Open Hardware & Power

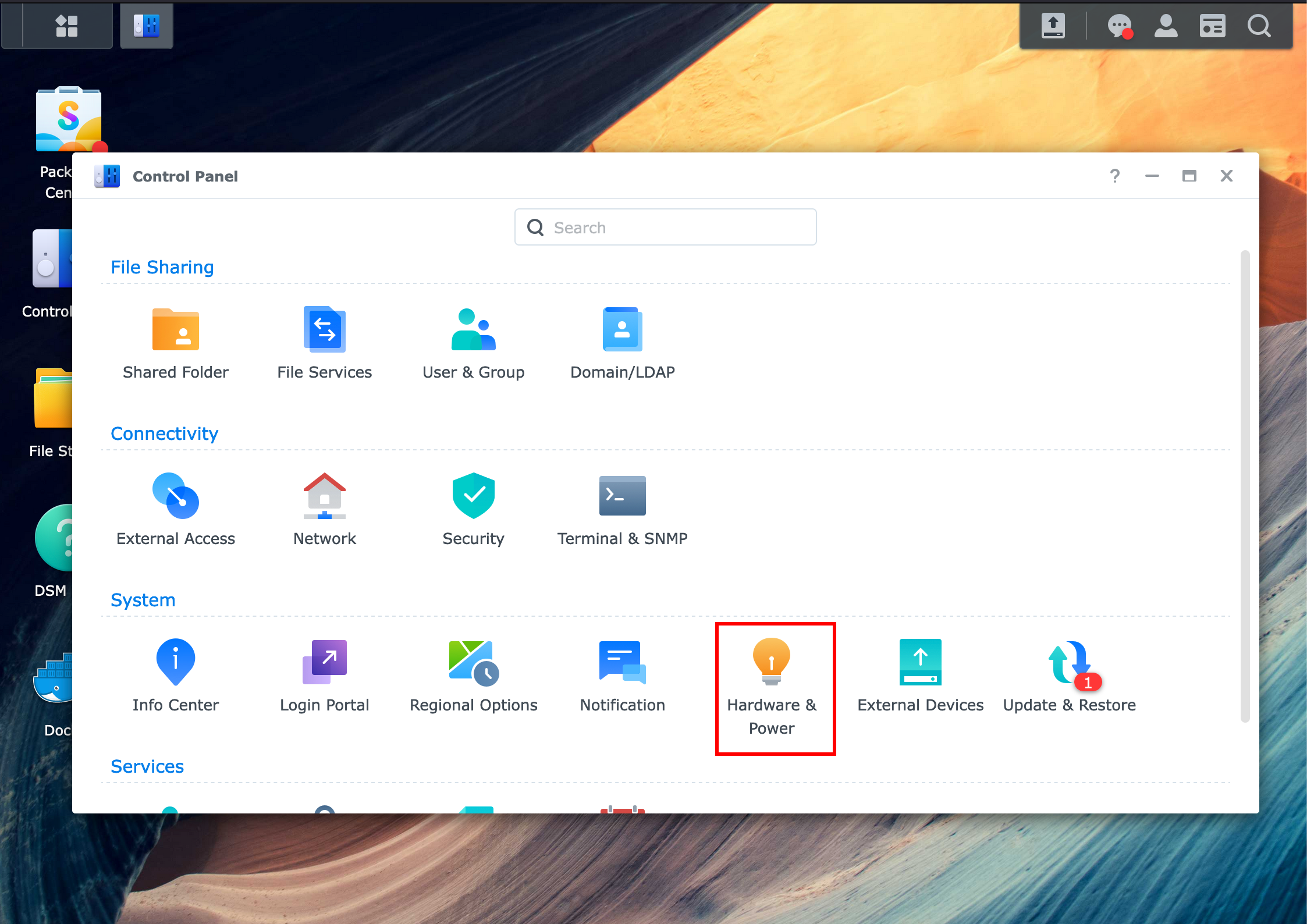772,688
